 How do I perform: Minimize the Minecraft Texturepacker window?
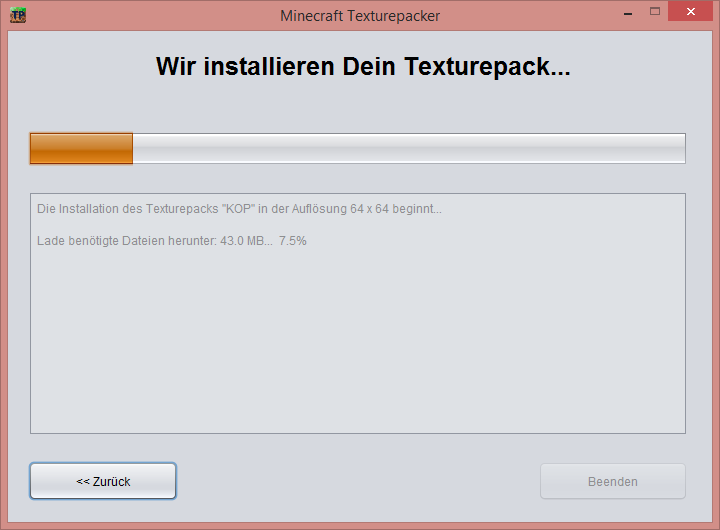628,14
